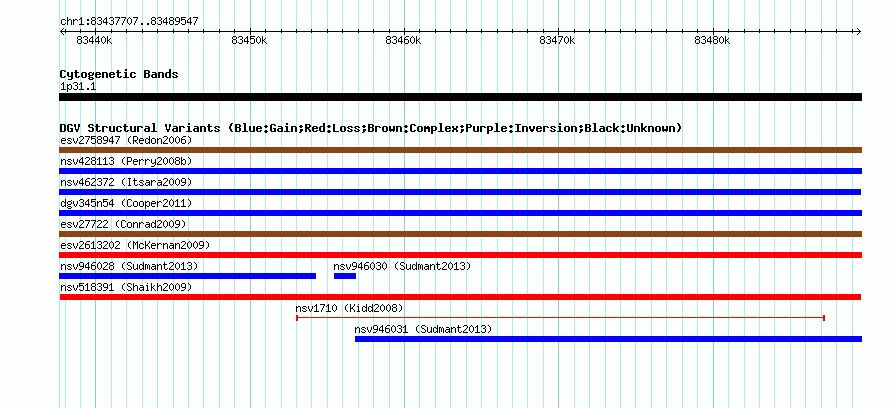The image size is (890, 408).
Task: Open the nsv946030 (Sudmant2013) label
Action: click(402, 266)
